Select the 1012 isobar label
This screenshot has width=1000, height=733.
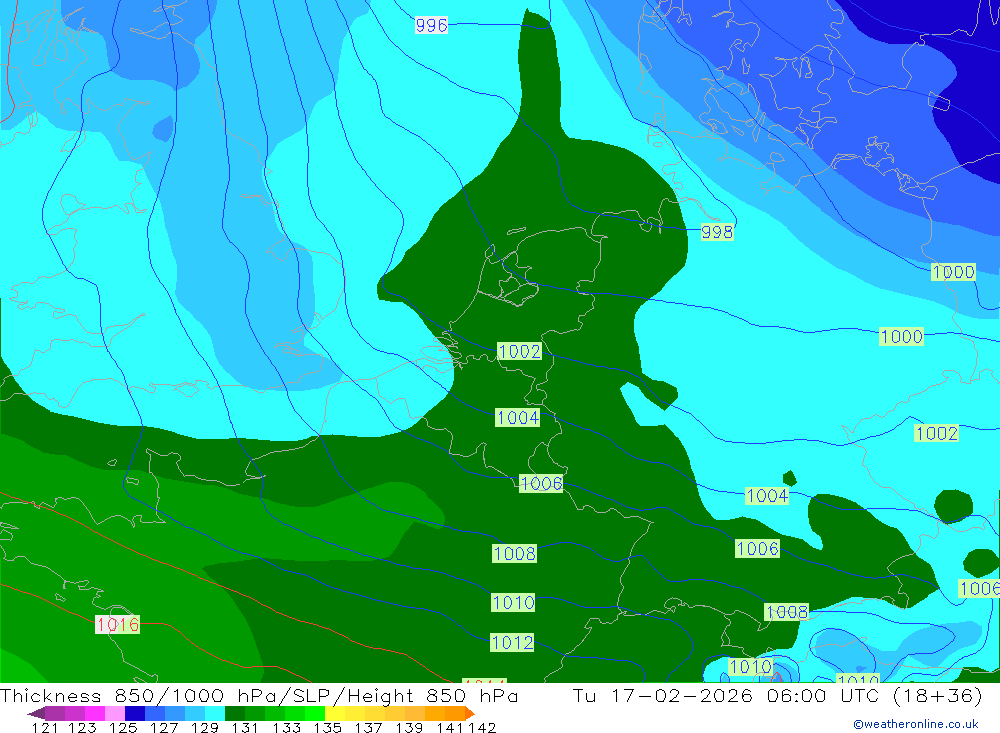pyautogui.click(x=512, y=642)
